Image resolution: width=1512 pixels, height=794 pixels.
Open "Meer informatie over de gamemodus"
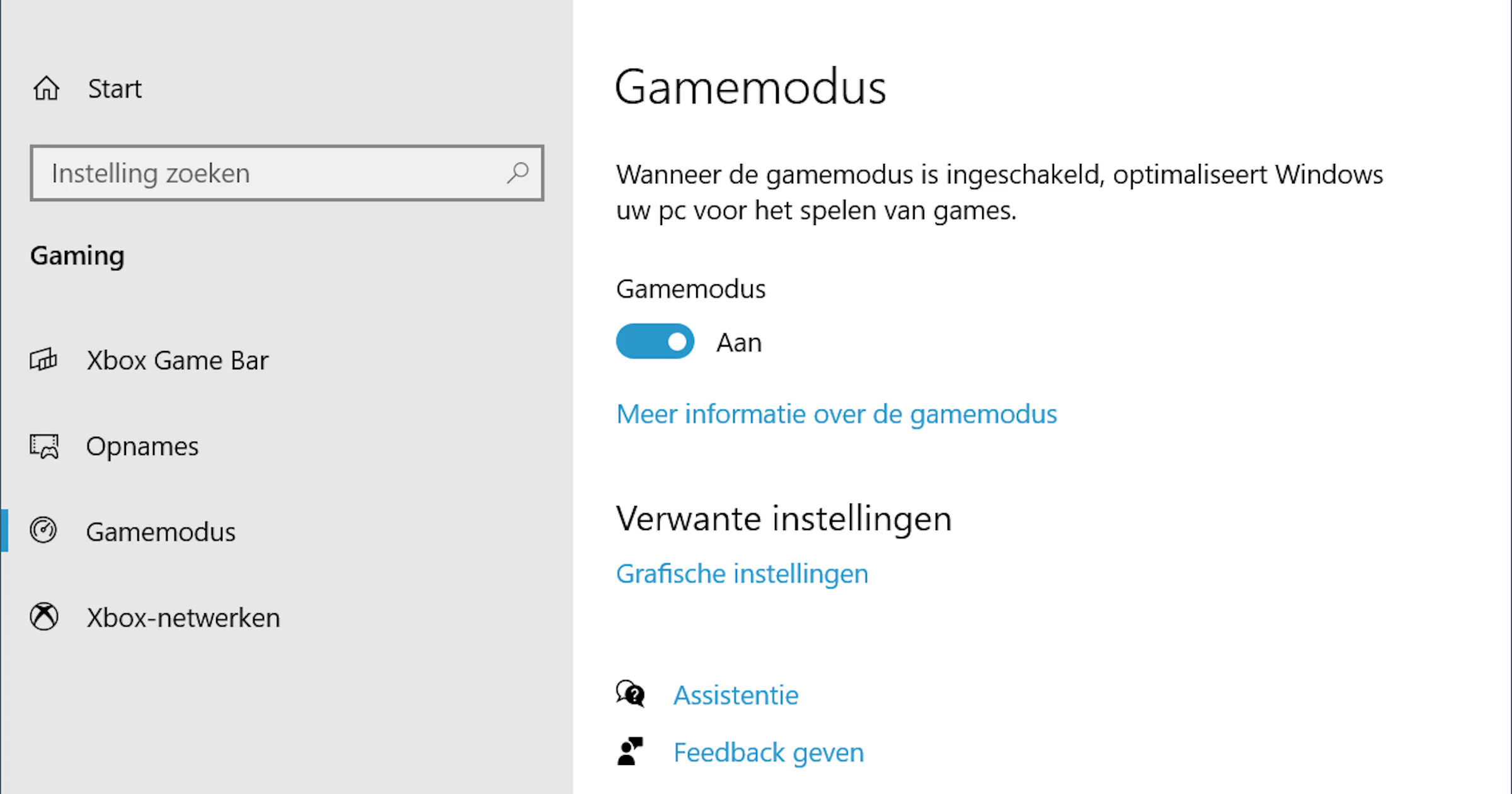(x=836, y=414)
